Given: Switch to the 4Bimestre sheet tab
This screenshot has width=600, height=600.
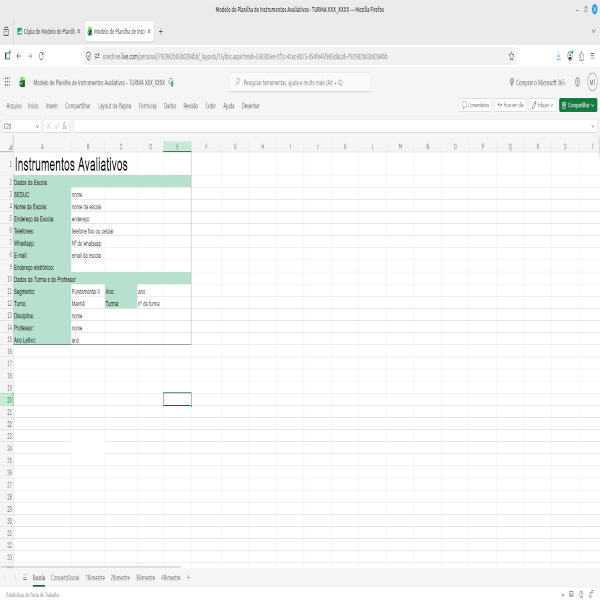Looking at the screenshot, I should click(x=171, y=577).
